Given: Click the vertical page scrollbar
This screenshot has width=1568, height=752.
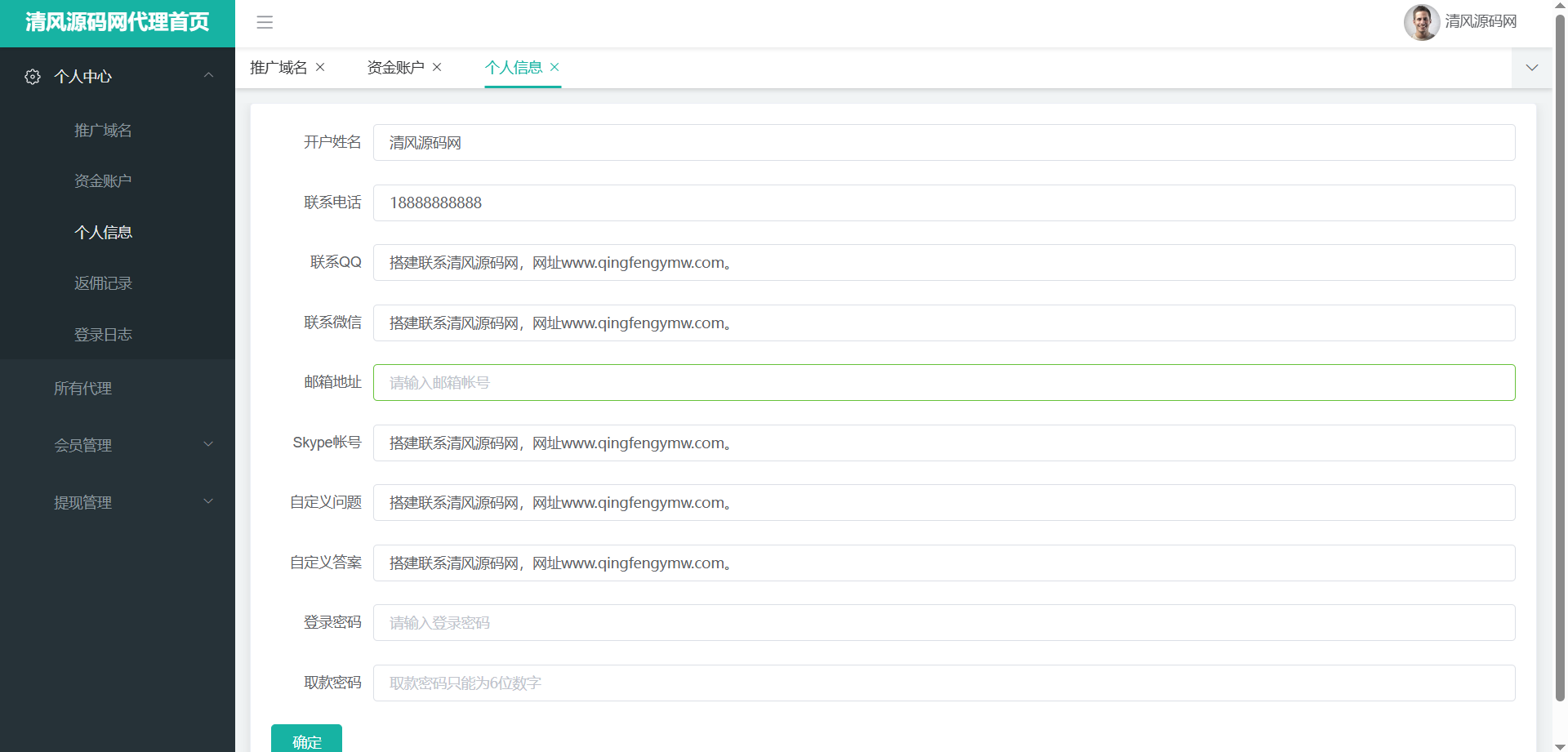Looking at the screenshot, I should point(1559,359).
